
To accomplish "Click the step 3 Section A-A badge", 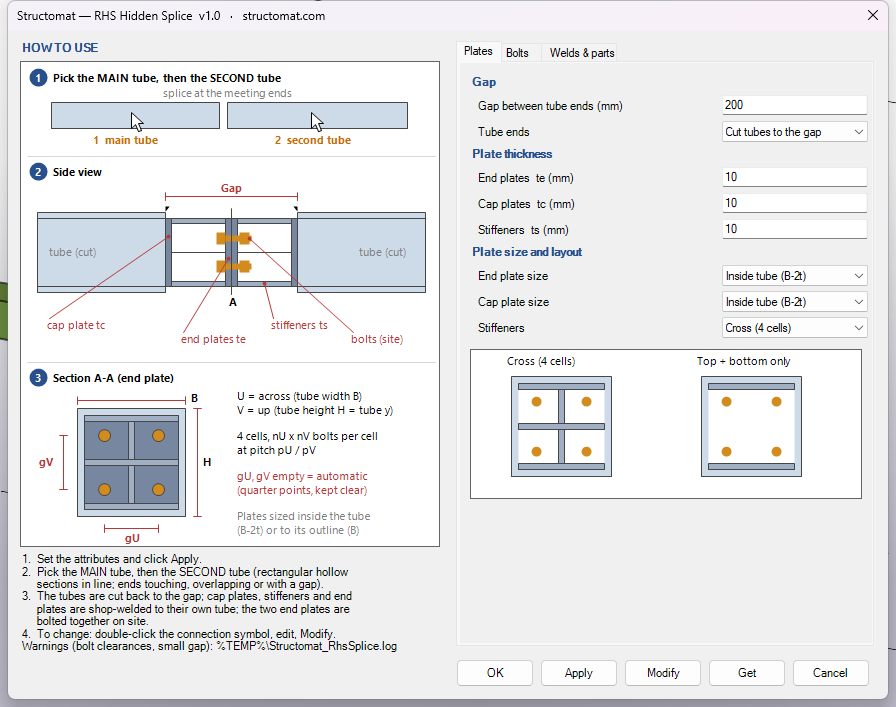I will click(38, 378).
